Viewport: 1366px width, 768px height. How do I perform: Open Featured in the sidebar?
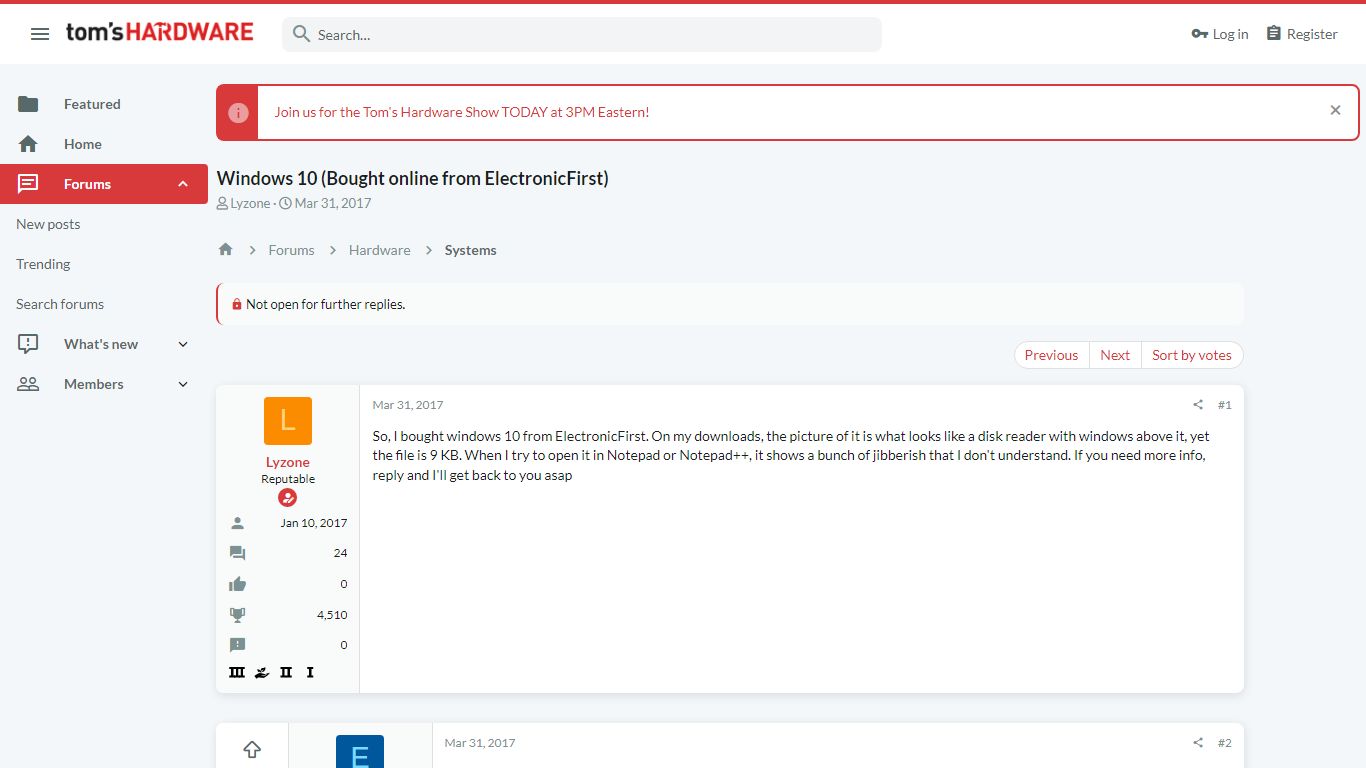coord(92,104)
